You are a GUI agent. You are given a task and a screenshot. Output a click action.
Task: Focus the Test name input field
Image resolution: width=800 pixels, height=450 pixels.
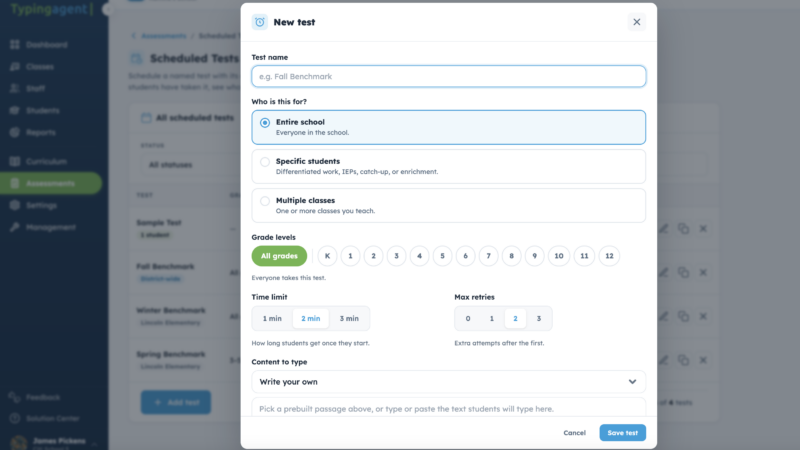pyautogui.click(x=448, y=77)
